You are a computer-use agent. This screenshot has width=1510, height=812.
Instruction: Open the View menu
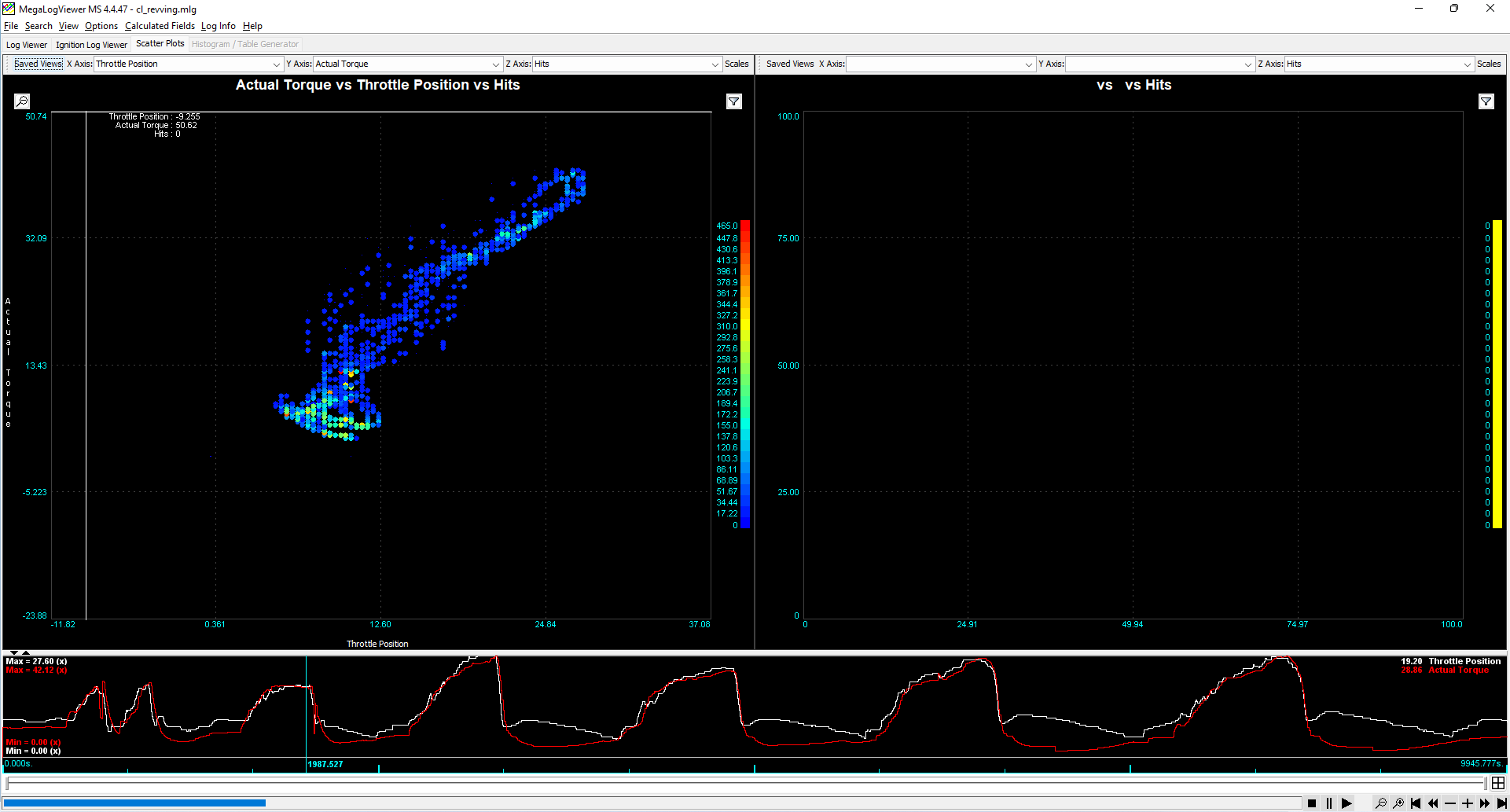click(x=68, y=26)
